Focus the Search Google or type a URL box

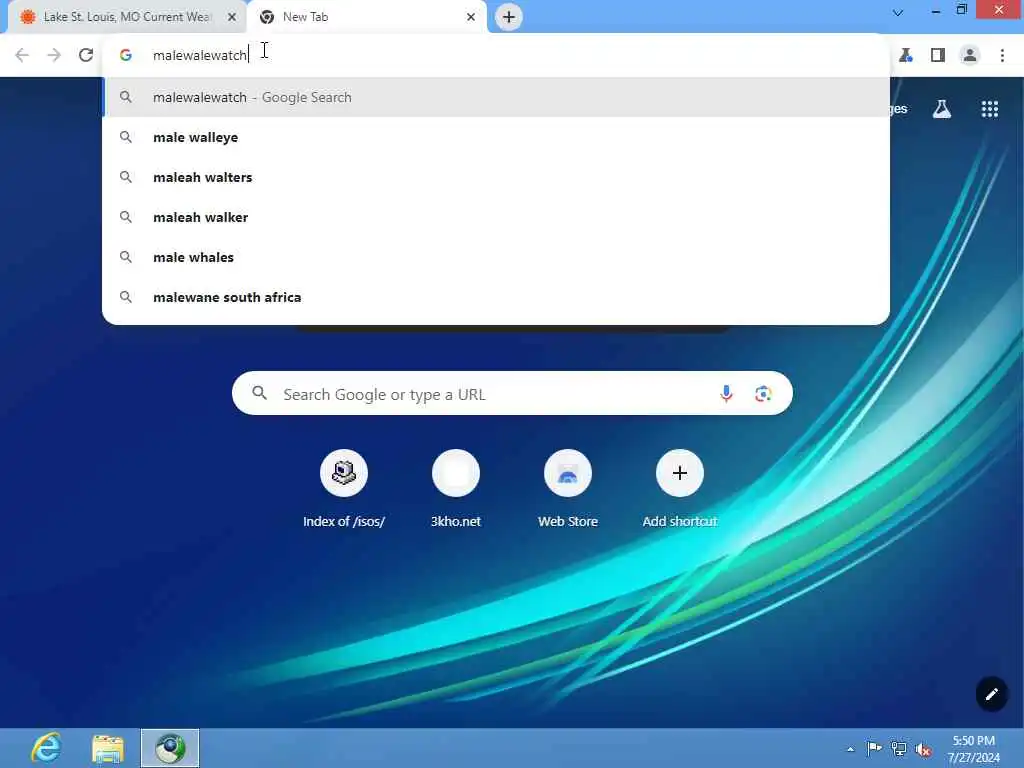(512, 393)
